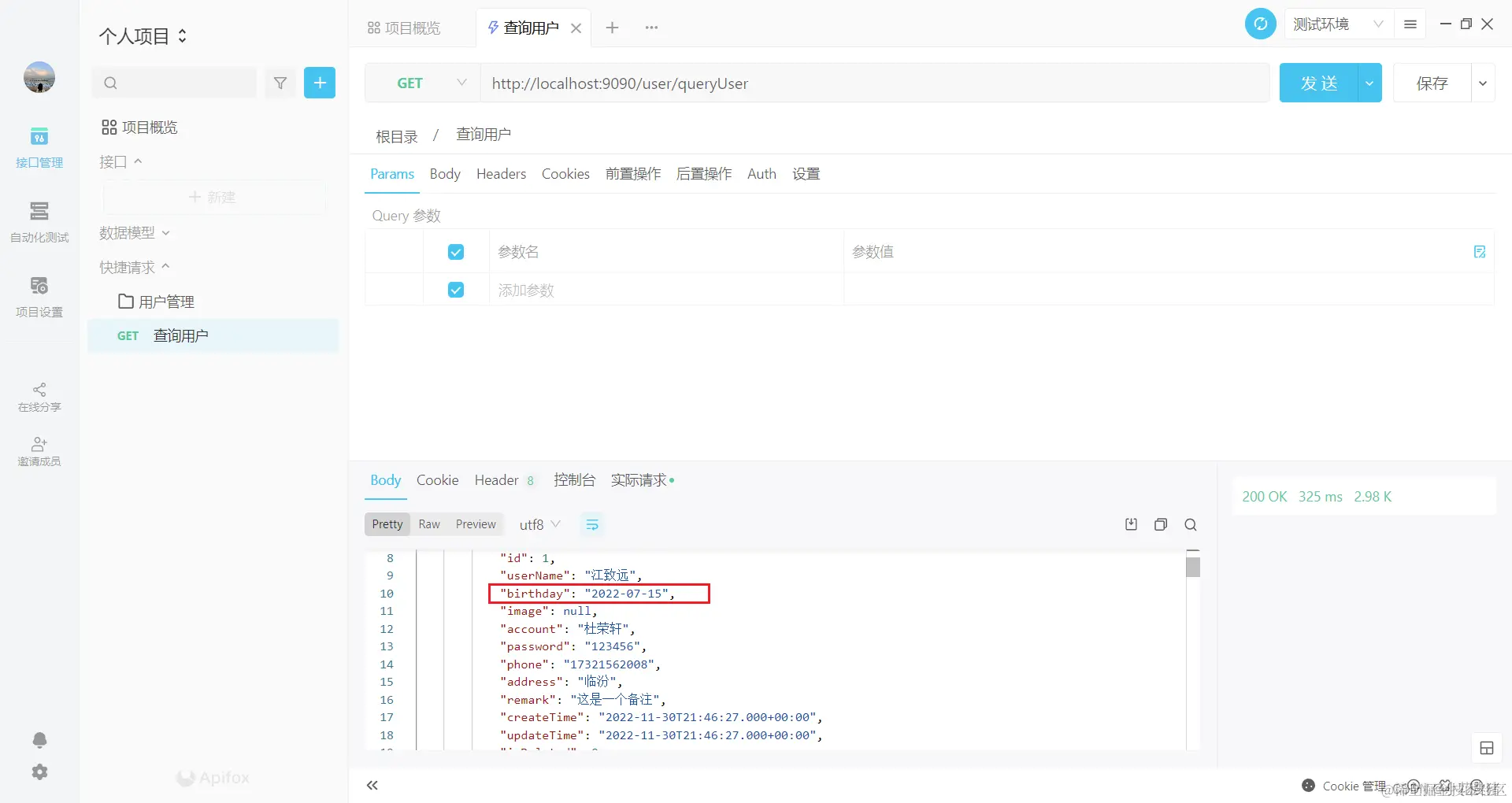Click the download response icon
Viewport: 1512px width, 803px height.
(1131, 524)
